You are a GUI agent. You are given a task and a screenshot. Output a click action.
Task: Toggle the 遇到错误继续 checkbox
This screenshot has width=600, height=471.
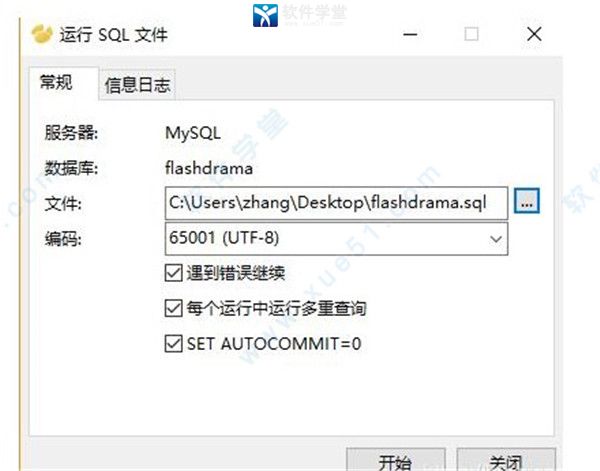173,273
